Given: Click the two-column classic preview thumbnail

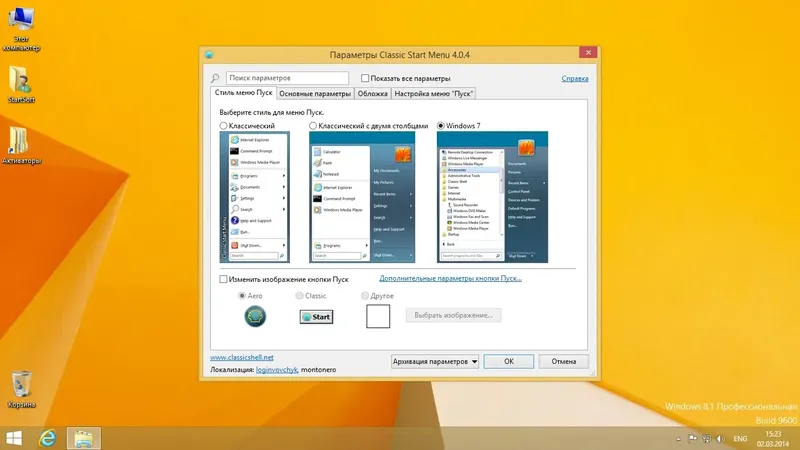Looking at the screenshot, I should 362,197.
